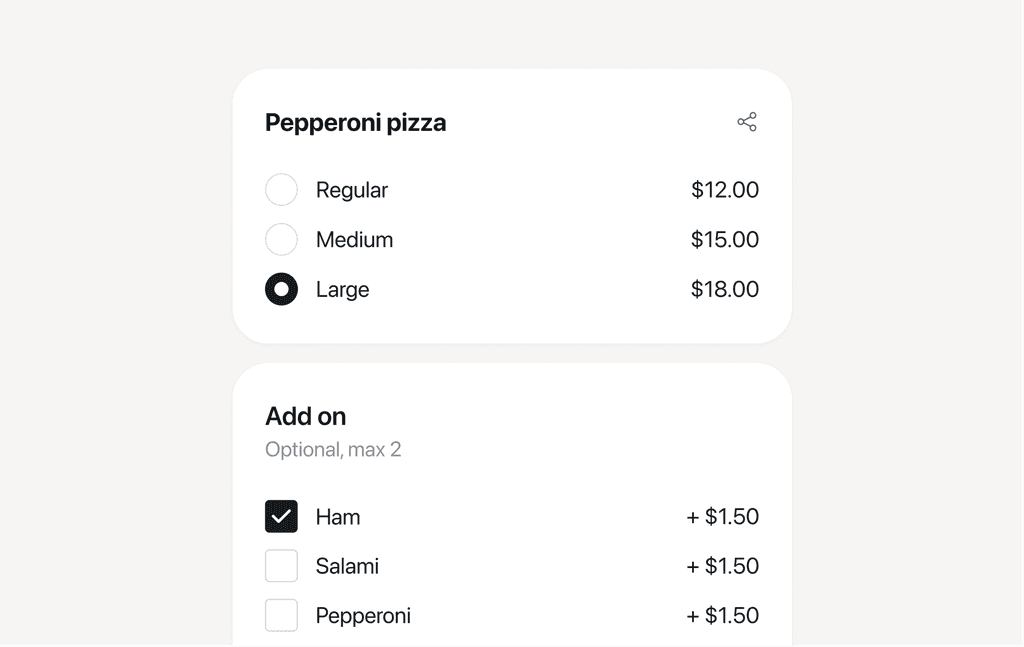Image resolution: width=1024 pixels, height=647 pixels.
Task: Click the Ham label text
Action: (x=337, y=516)
